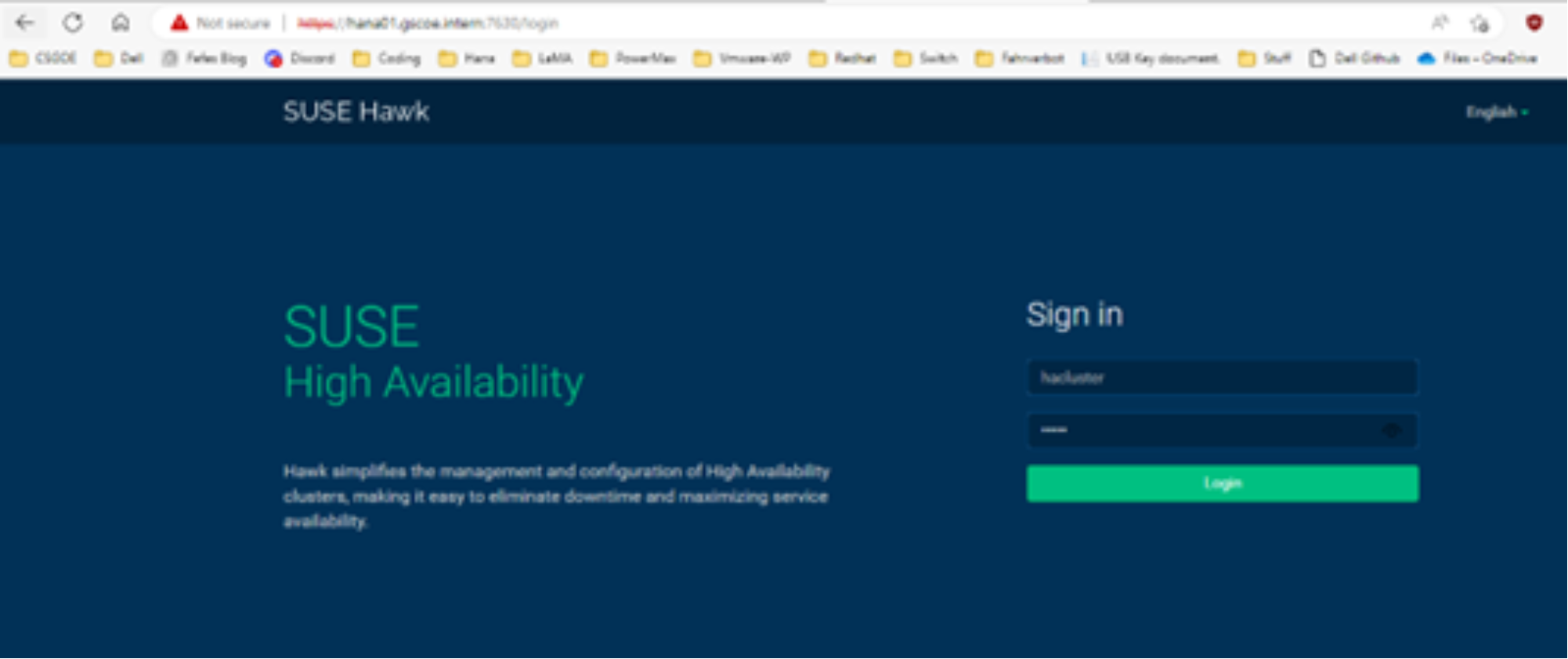Screen dimensions: 1568x659
Task: Open the Switch bookmark folder
Action: click(926, 58)
